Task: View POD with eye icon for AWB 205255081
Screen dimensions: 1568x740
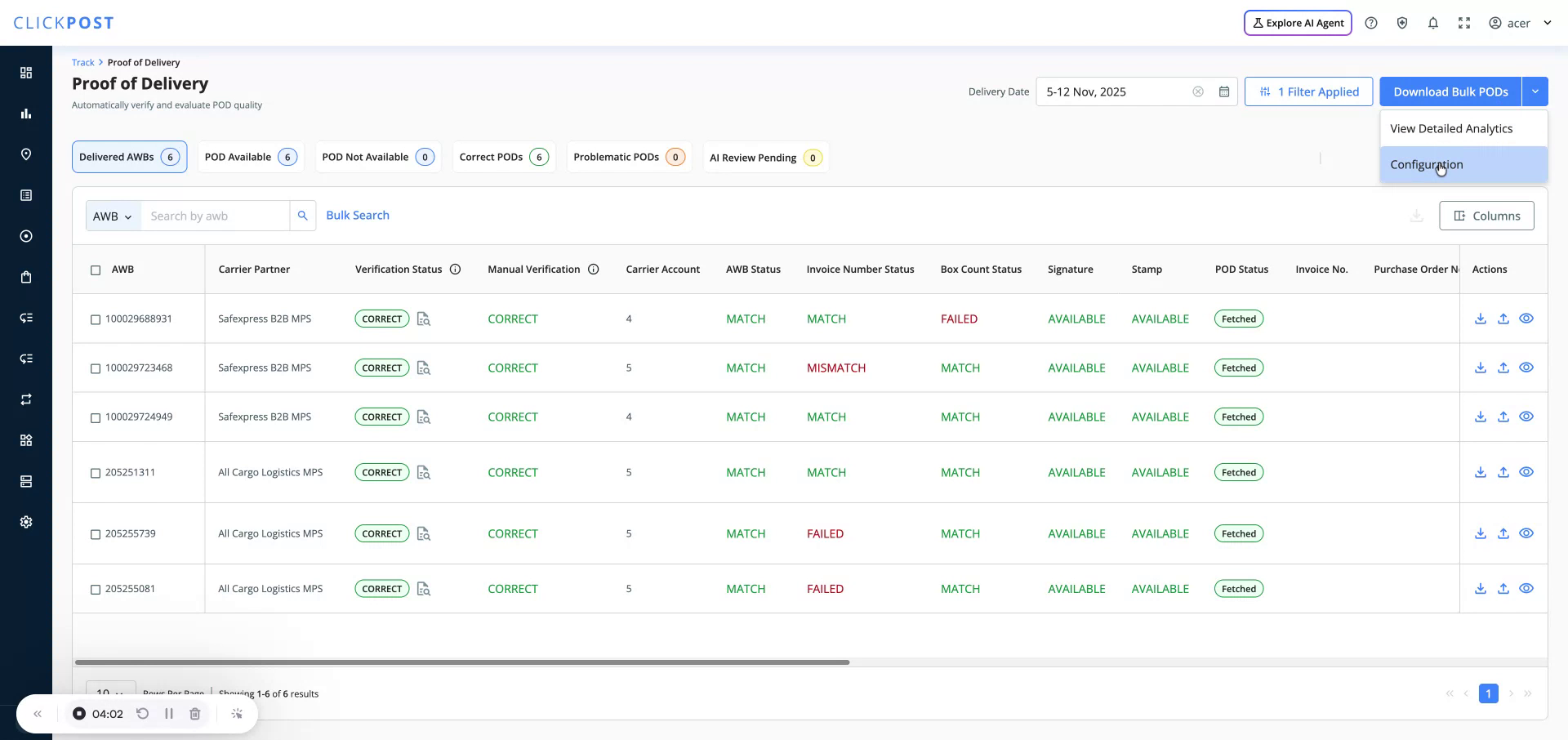Action: click(x=1526, y=589)
